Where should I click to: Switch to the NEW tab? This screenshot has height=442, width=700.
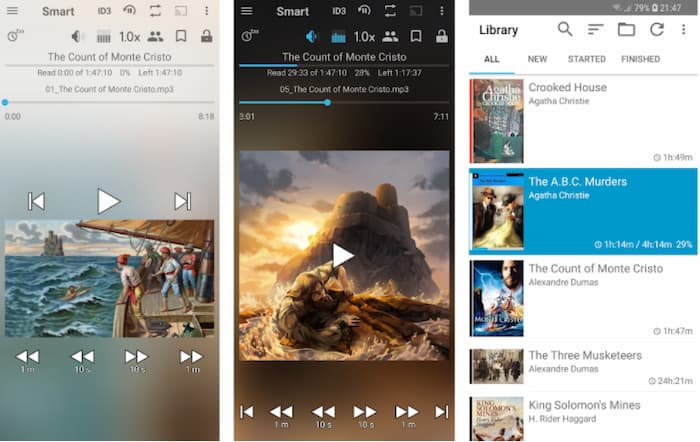pos(538,59)
